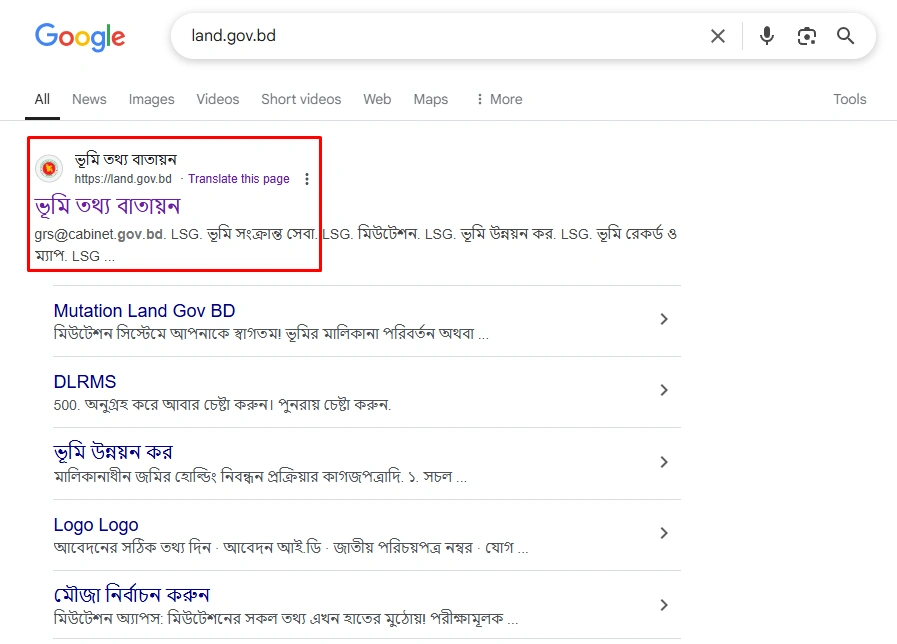897x644 pixels.
Task: Click the site name above https://land.gov.bd
Action: 126,160
